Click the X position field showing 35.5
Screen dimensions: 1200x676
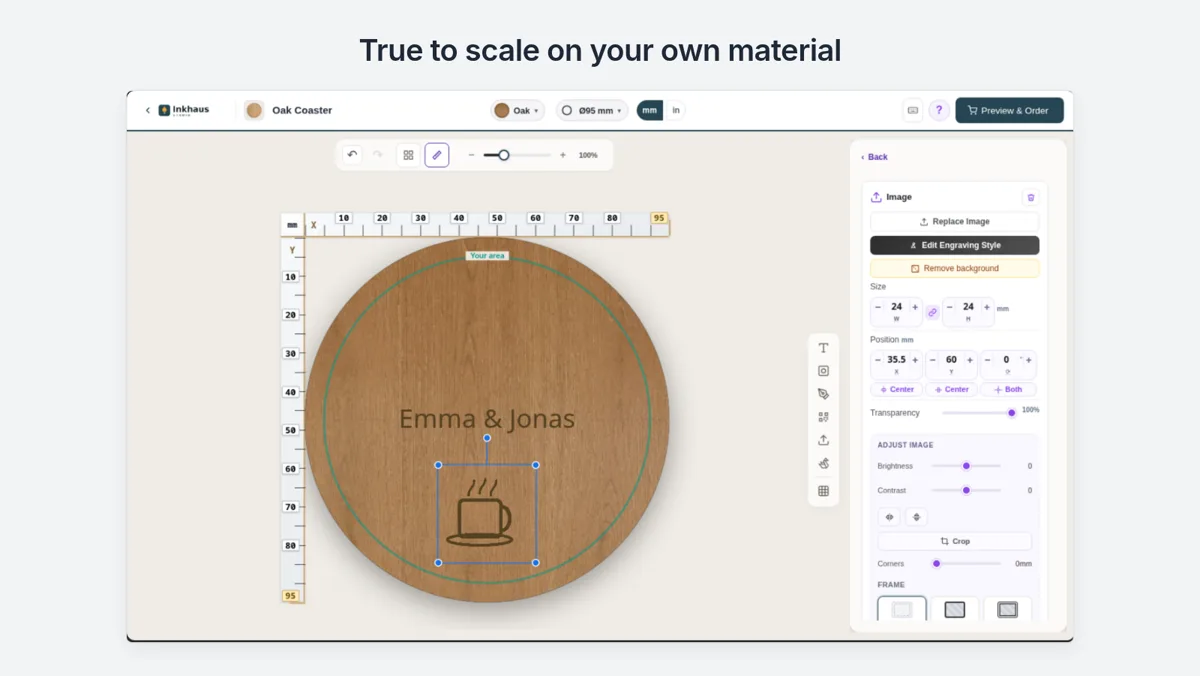tap(896, 360)
